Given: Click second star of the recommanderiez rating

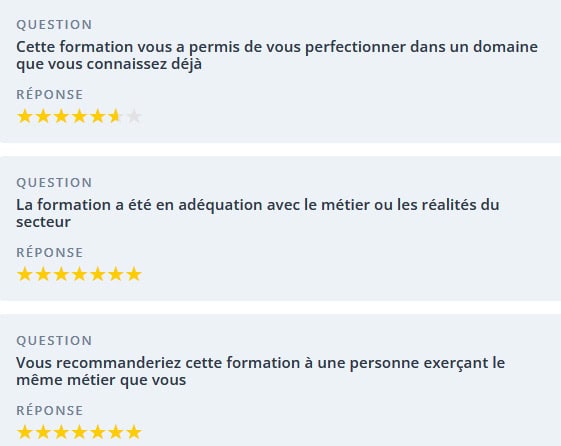Looking at the screenshot, I should click(43, 432).
